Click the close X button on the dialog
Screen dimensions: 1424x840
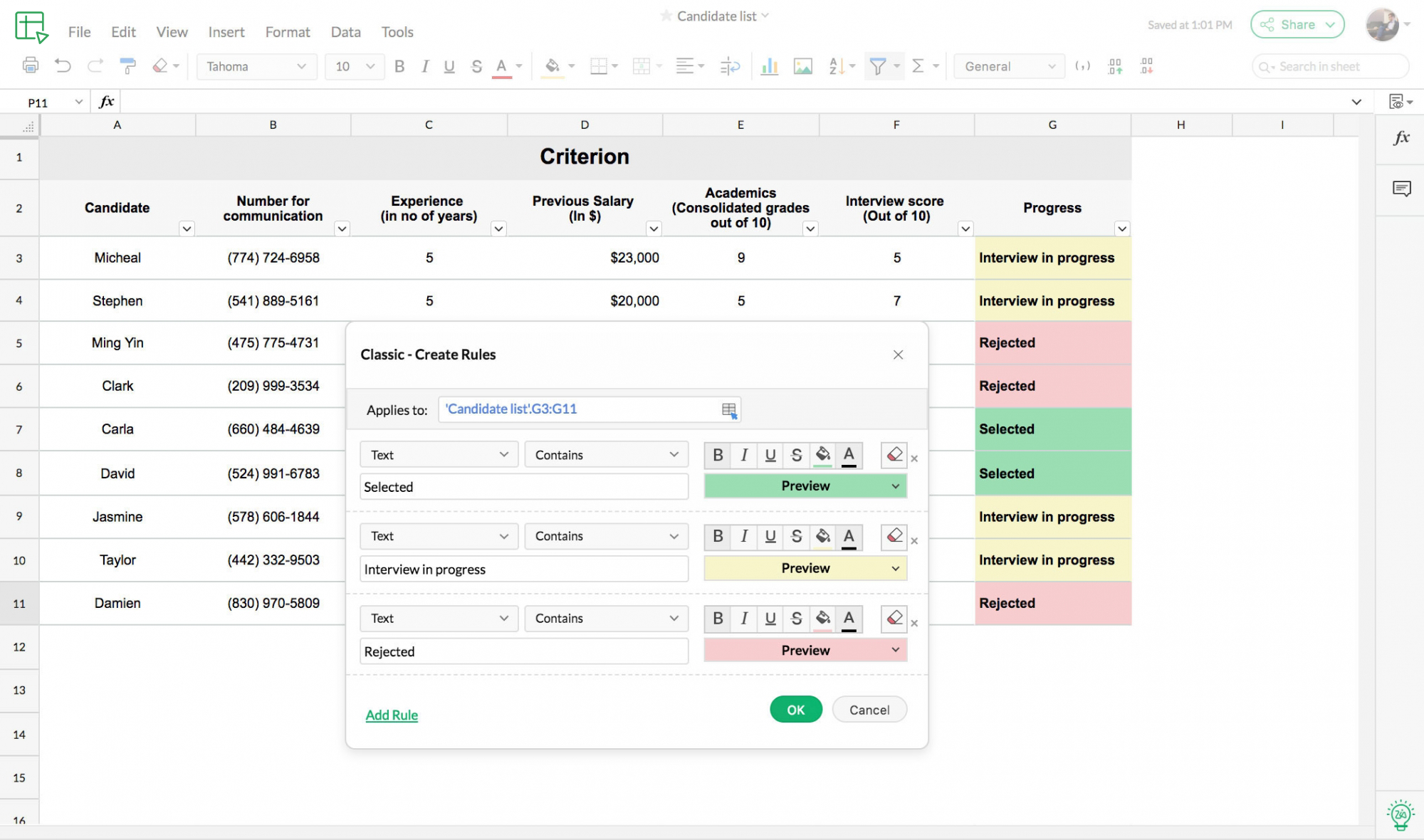click(898, 355)
